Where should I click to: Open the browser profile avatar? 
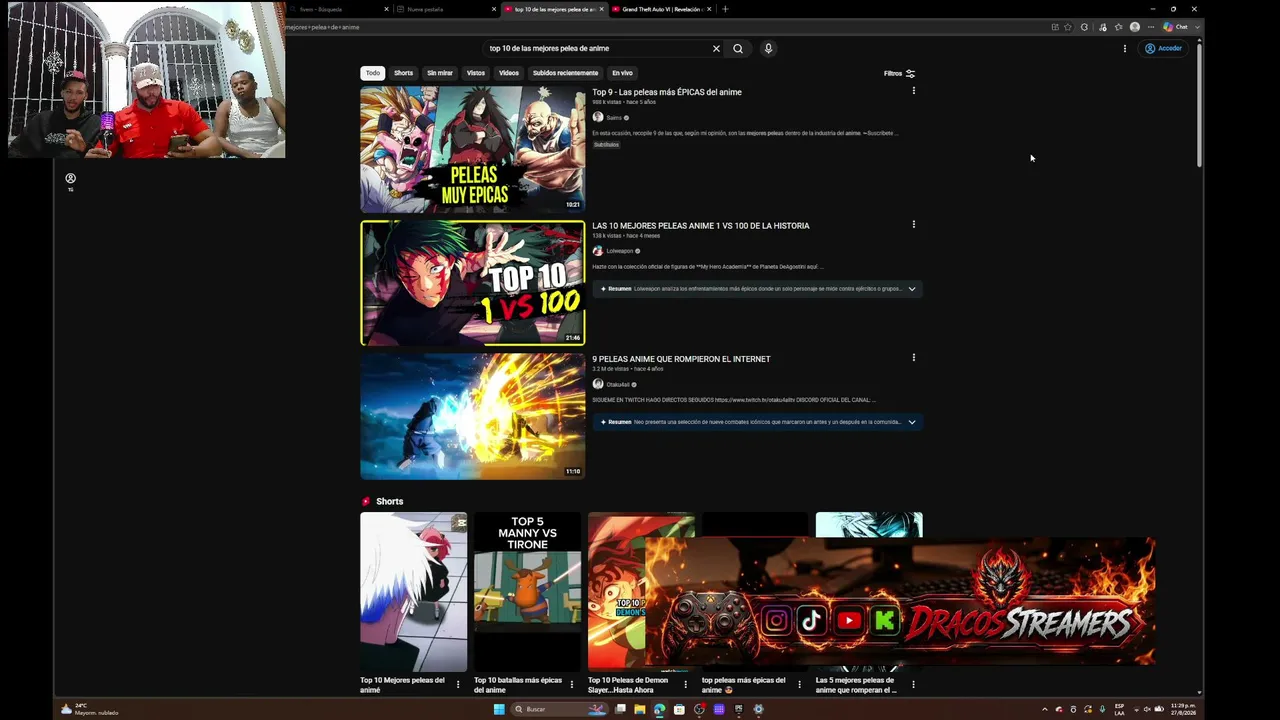(x=1134, y=27)
